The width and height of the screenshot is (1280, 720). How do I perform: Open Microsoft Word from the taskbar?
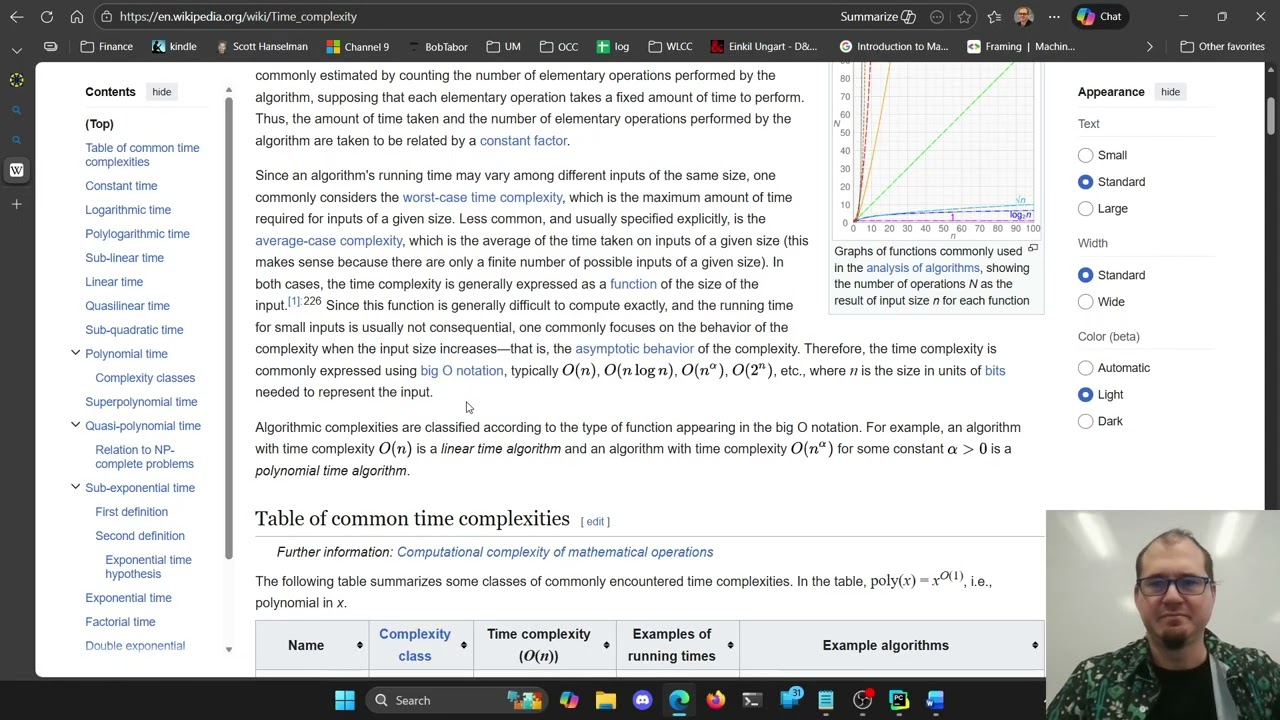click(935, 700)
